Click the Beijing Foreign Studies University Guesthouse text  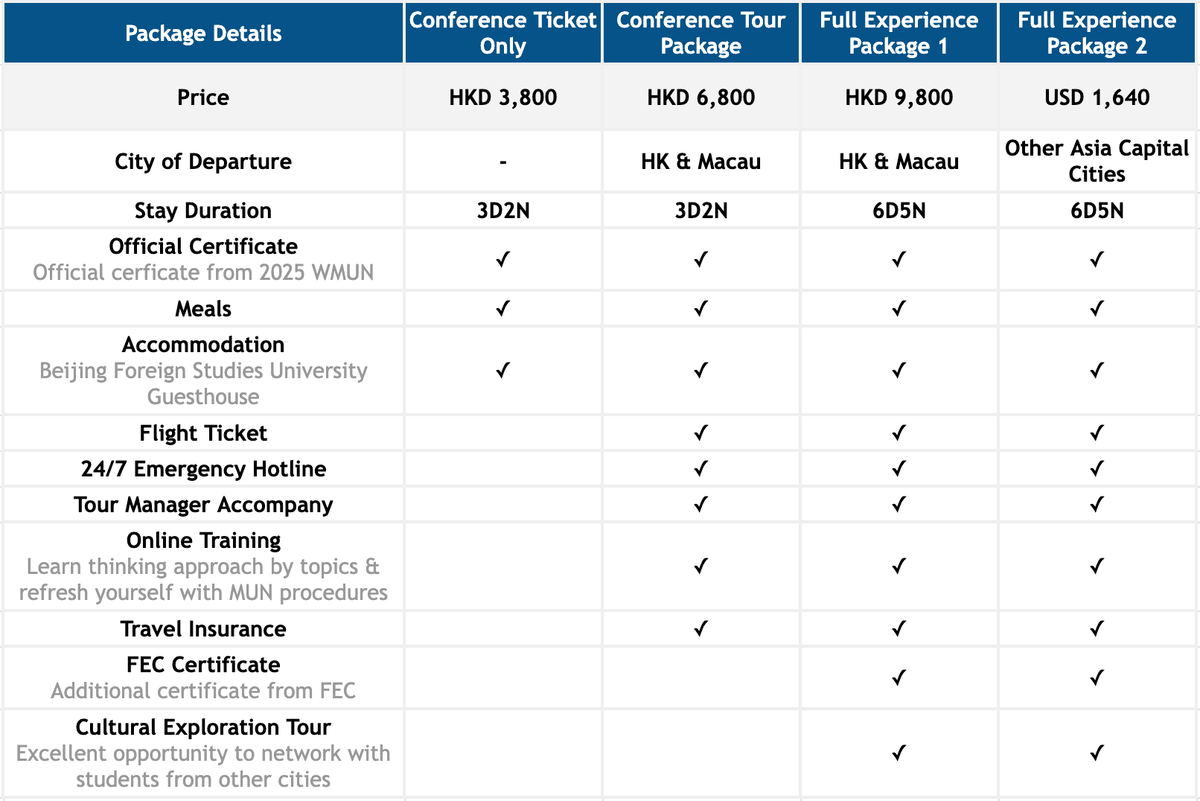point(203,384)
